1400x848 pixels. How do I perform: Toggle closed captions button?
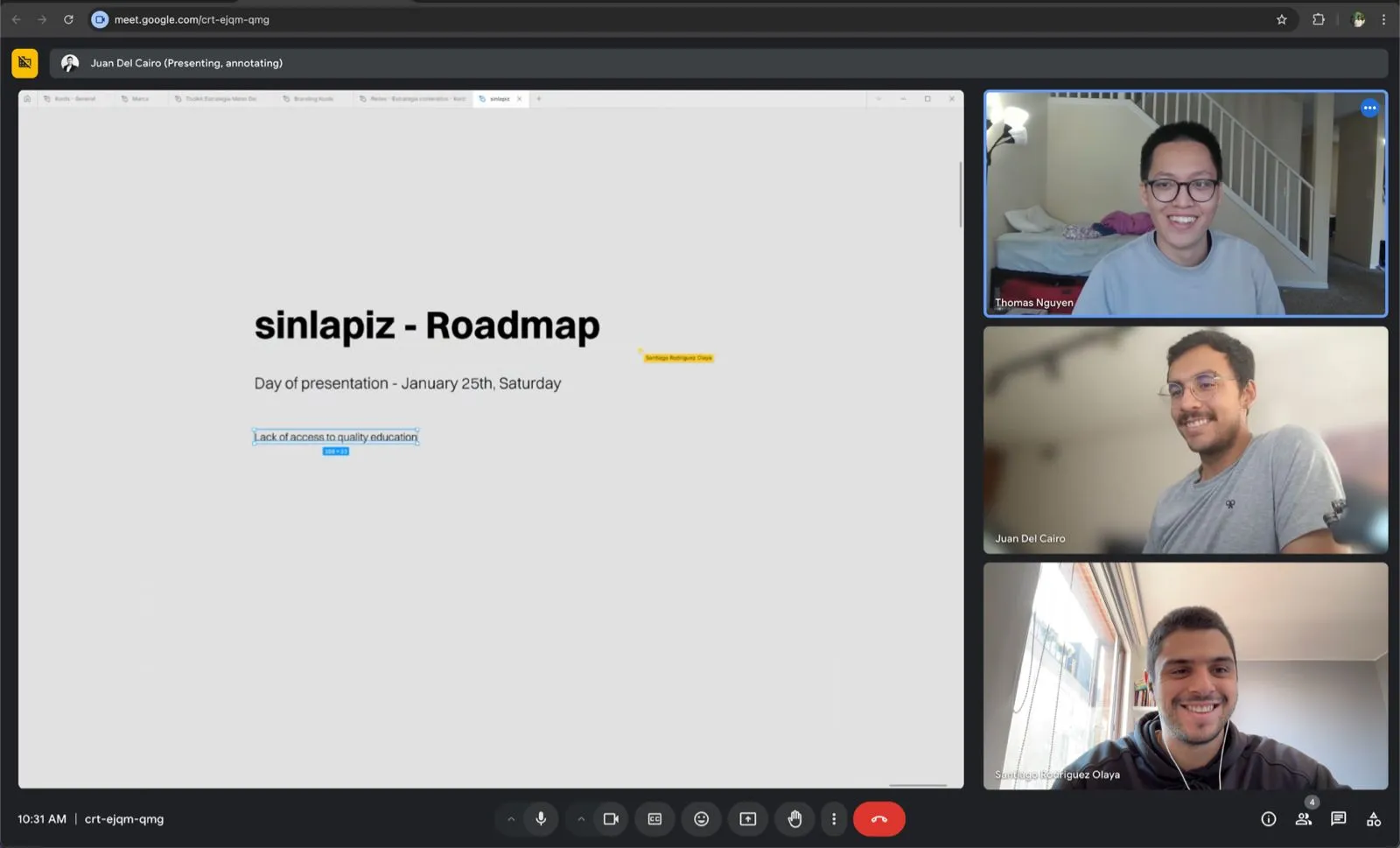(x=654, y=819)
